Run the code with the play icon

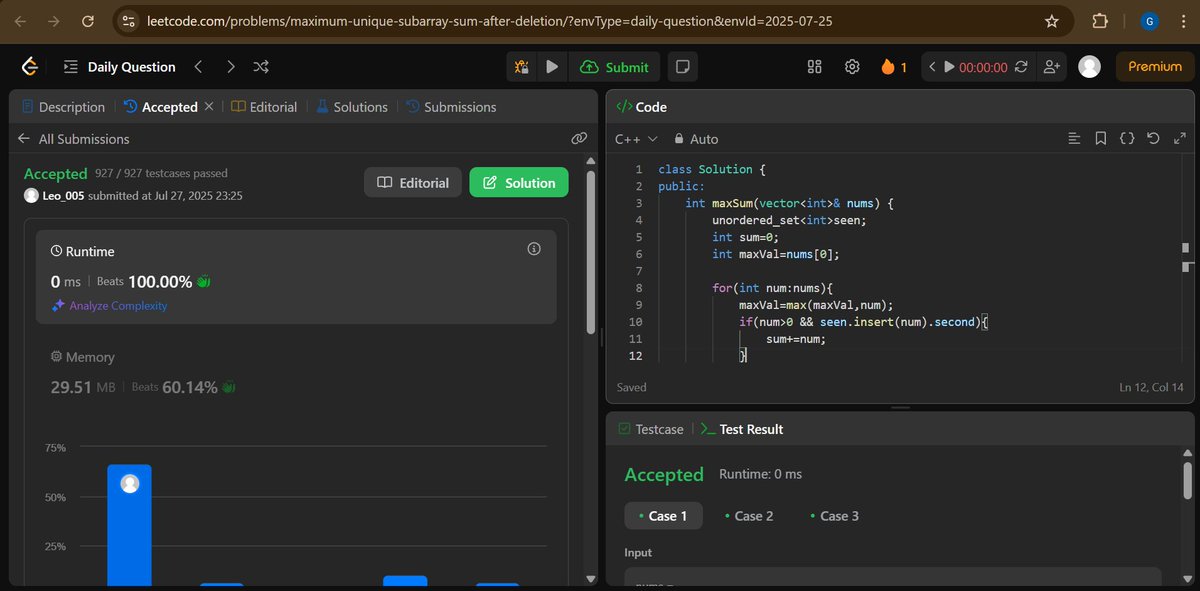click(x=552, y=67)
